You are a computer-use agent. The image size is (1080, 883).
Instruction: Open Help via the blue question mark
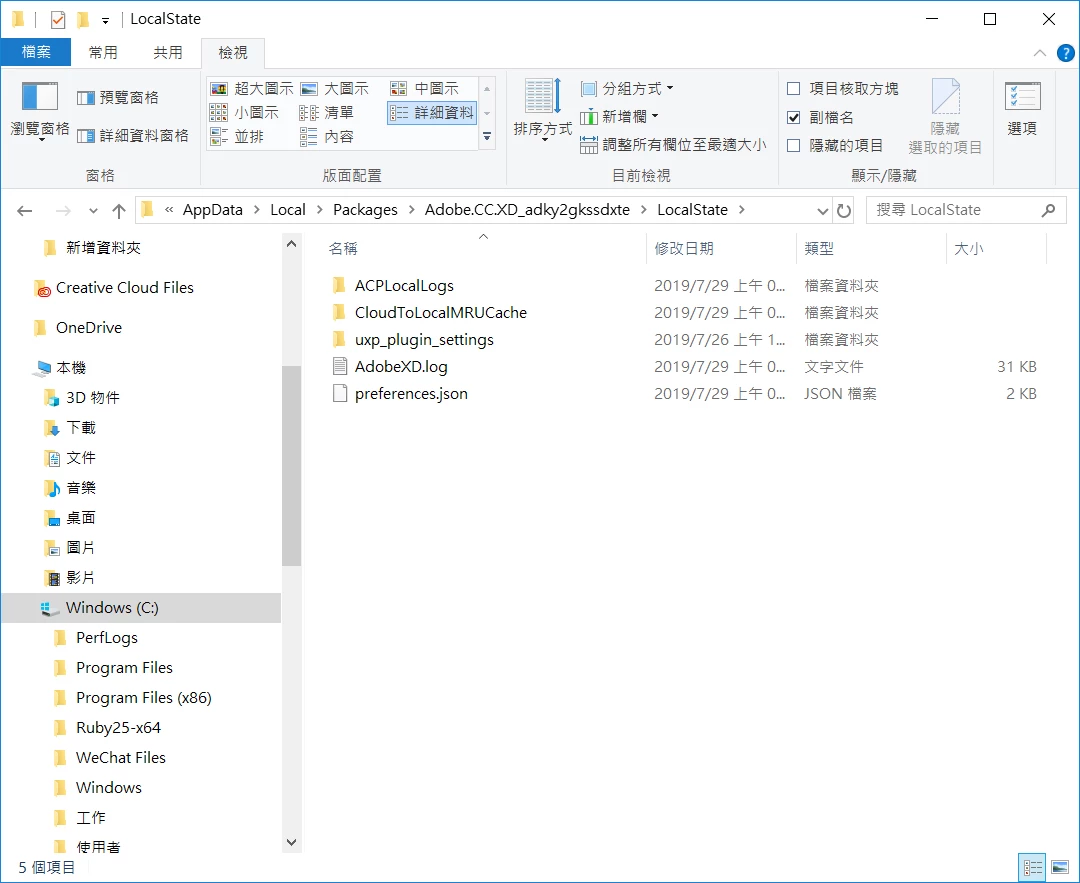[1065, 53]
